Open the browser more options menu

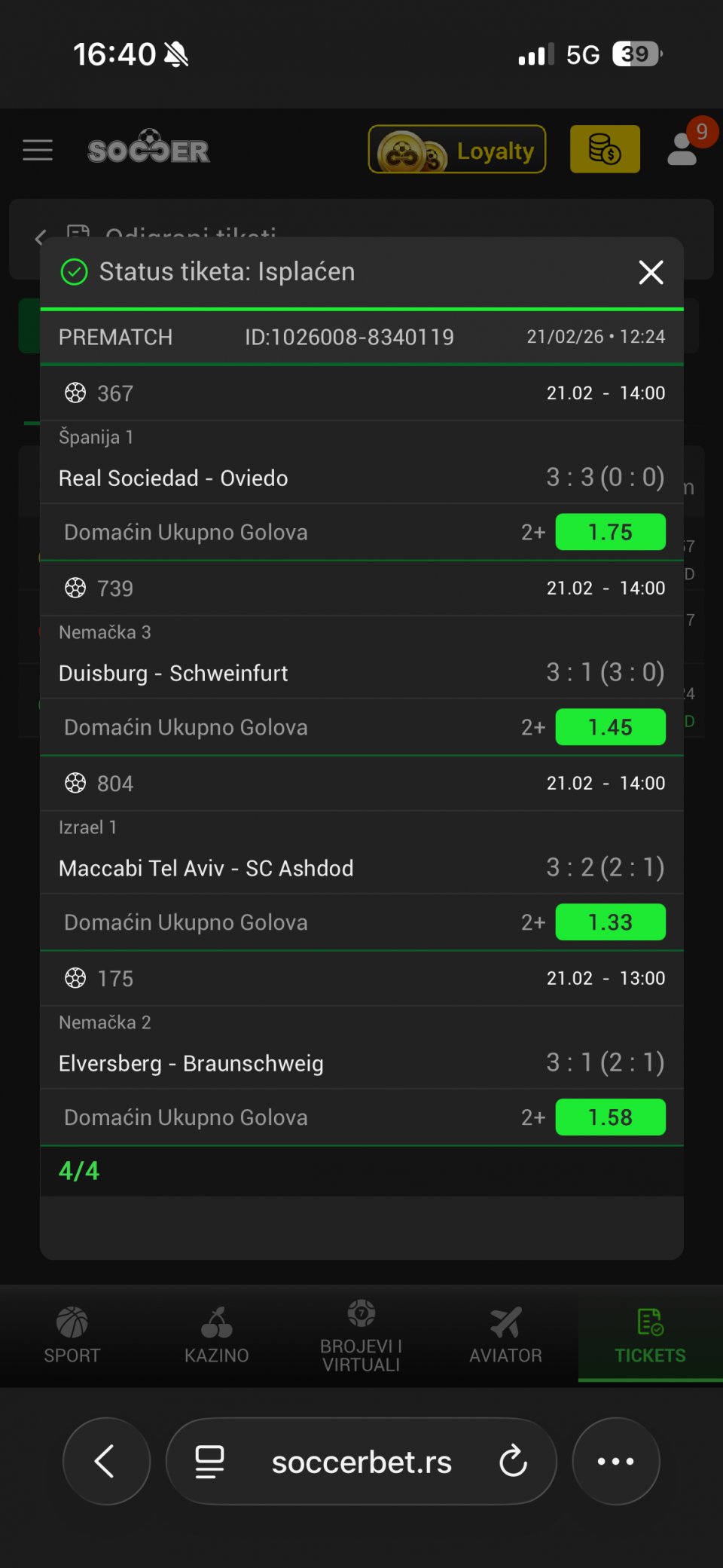615,1461
